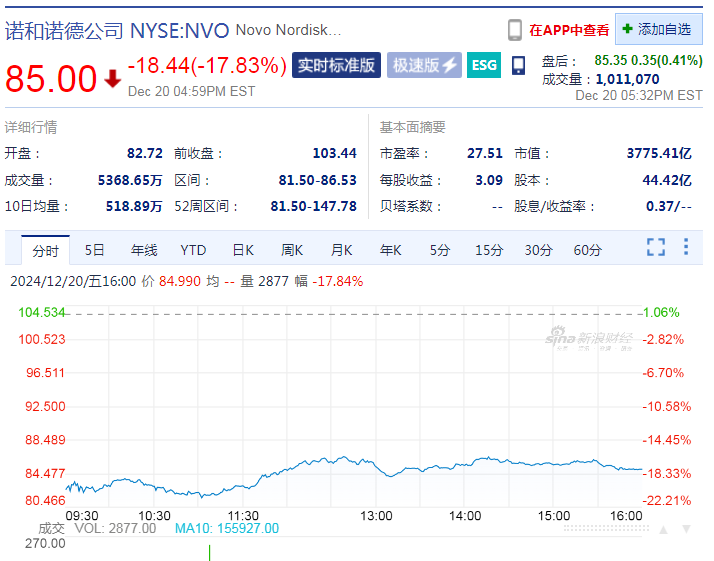Click the mobile device icon next to ESG
Viewport: 714px width, 561px height.
pyautogui.click(x=518, y=66)
